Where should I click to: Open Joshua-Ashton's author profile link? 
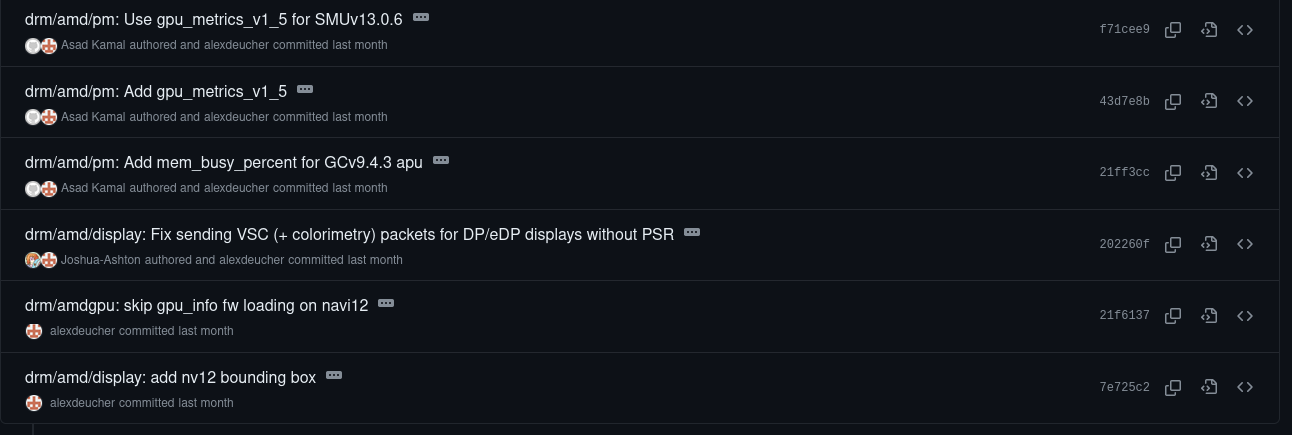[101, 260]
